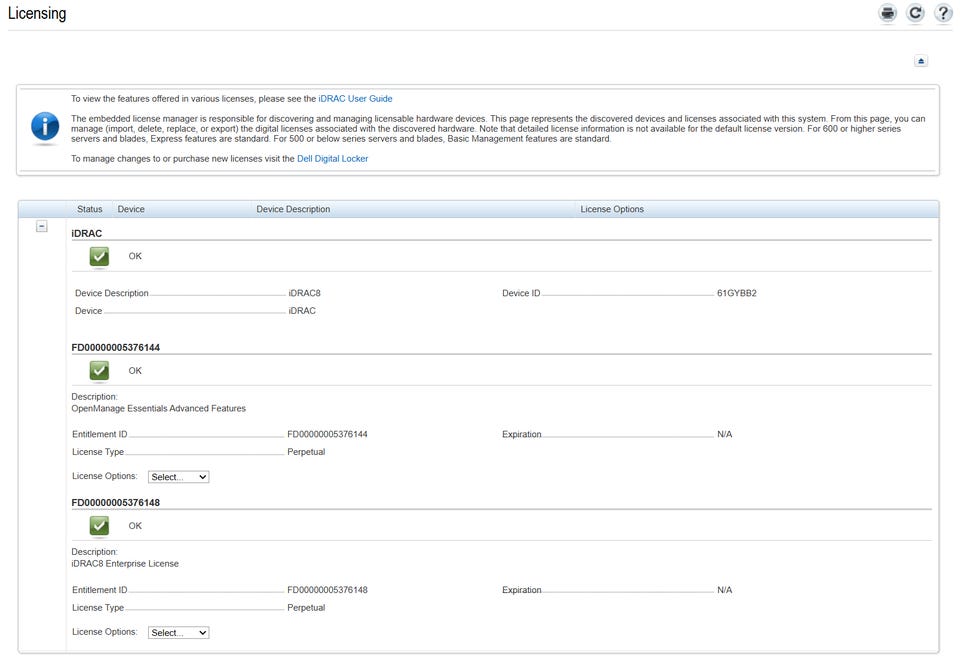Click the iDRAC OK status checkmark icon

pyautogui.click(x=99, y=257)
